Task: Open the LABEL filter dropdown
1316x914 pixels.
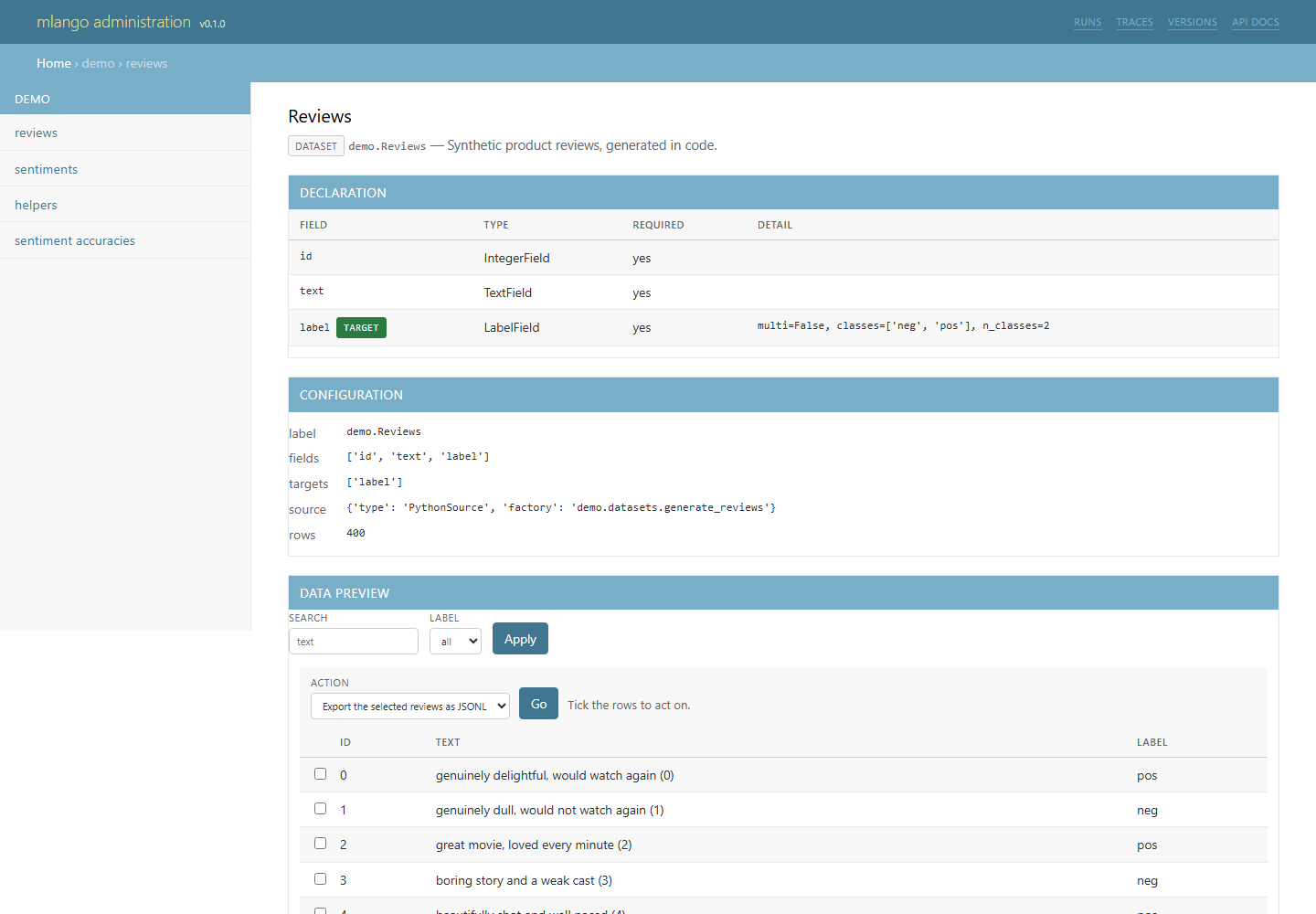Action: (455, 641)
